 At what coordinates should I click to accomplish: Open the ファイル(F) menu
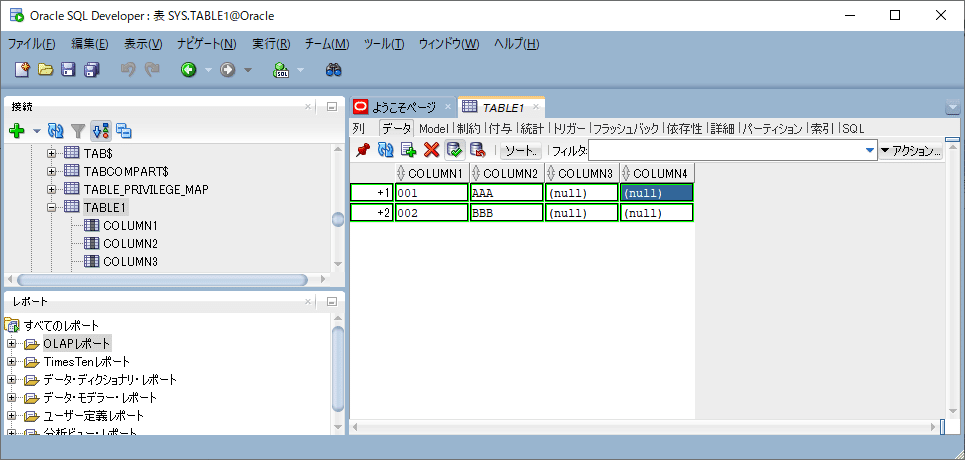coord(31,44)
